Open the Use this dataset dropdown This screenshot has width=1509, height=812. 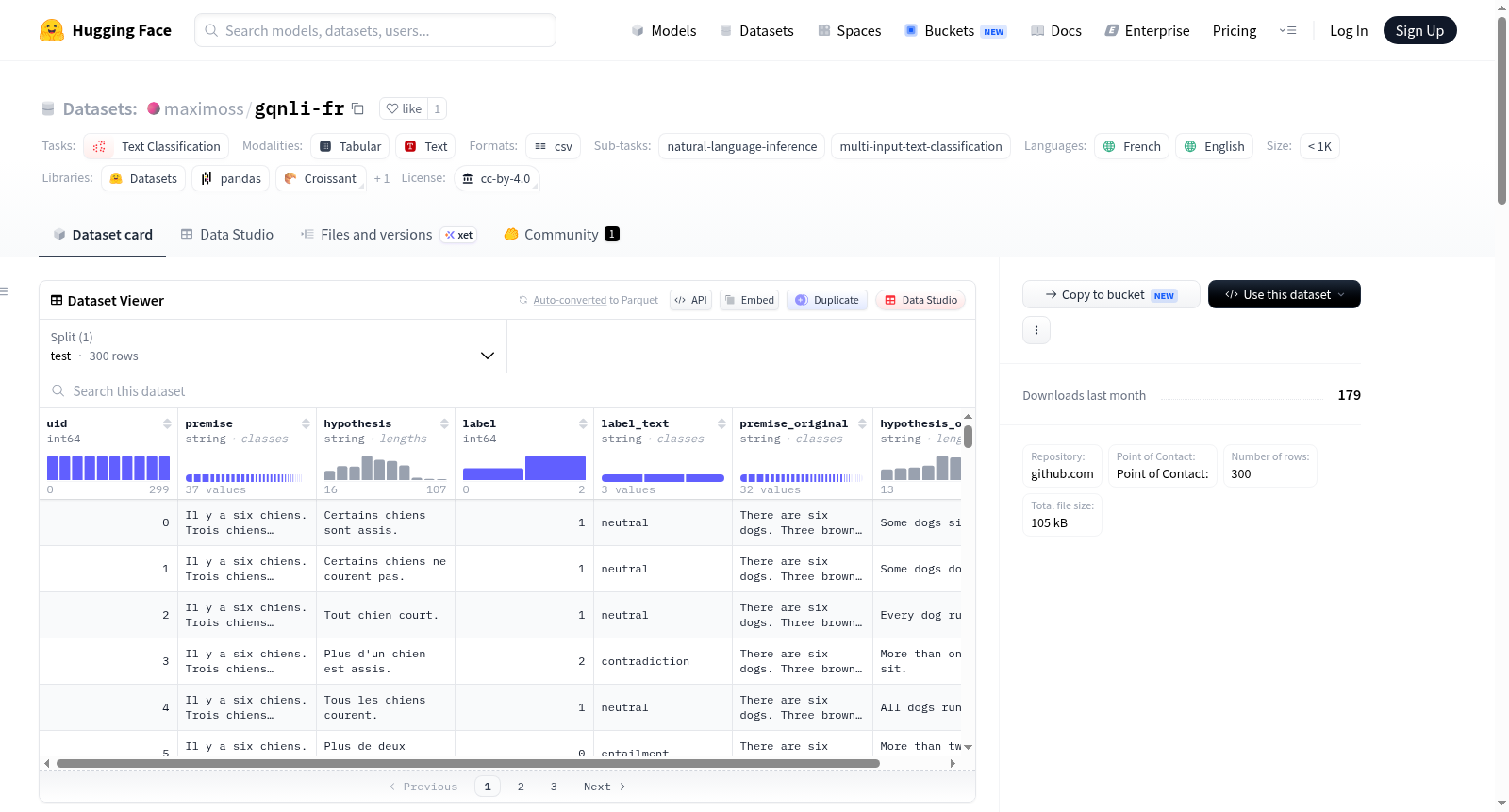[x=1284, y=294]
